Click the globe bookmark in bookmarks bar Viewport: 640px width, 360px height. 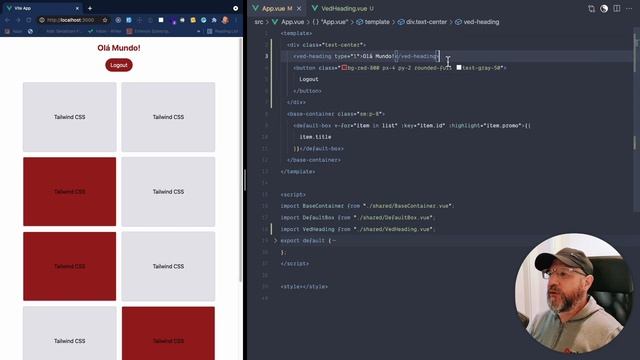(x=30, y=31)
